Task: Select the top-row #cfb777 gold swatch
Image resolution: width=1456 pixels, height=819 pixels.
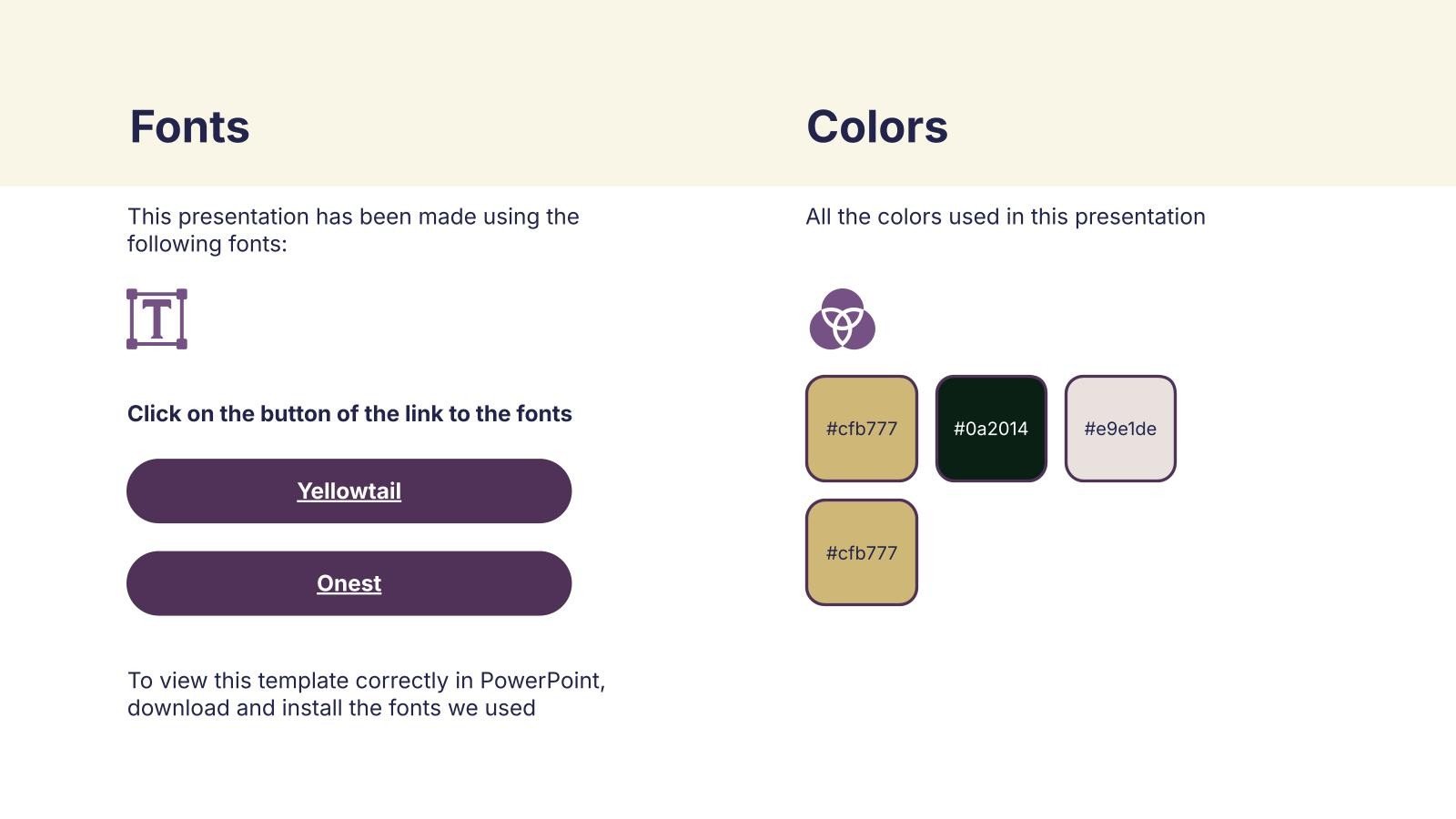Action: (x=861, y=429)
